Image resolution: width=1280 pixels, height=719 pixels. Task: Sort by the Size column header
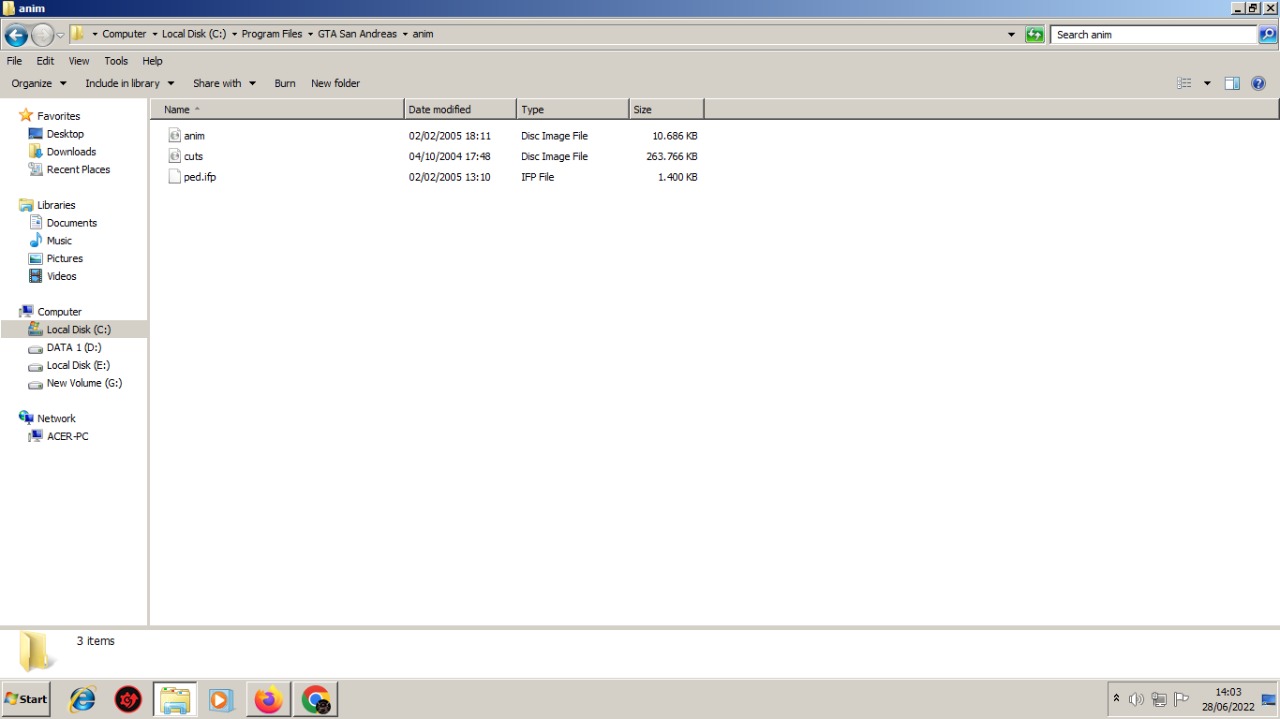coord(666,109)
